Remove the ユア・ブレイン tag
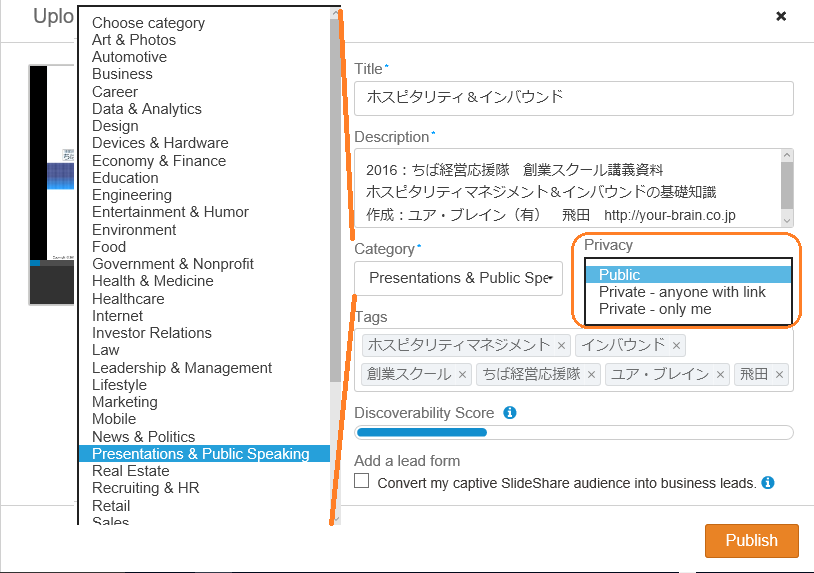814x573 pixels. pyautogui.click(x=720, y=375)
